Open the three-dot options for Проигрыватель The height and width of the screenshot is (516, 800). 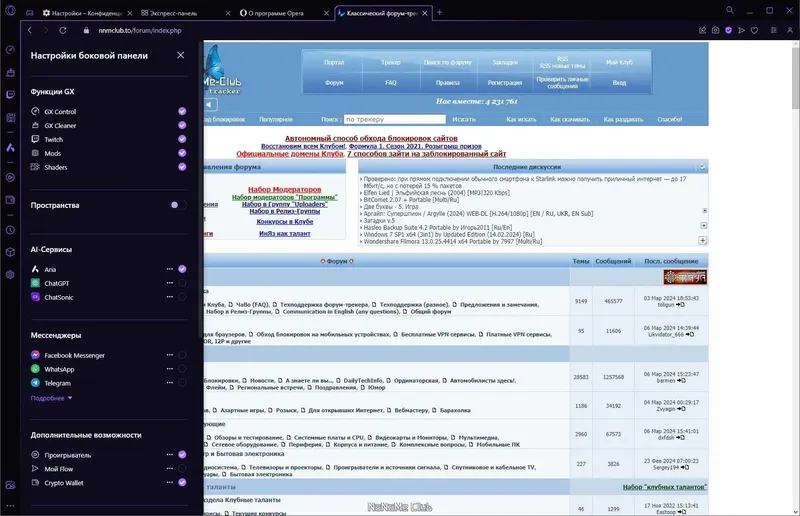[x=170, y=454]
